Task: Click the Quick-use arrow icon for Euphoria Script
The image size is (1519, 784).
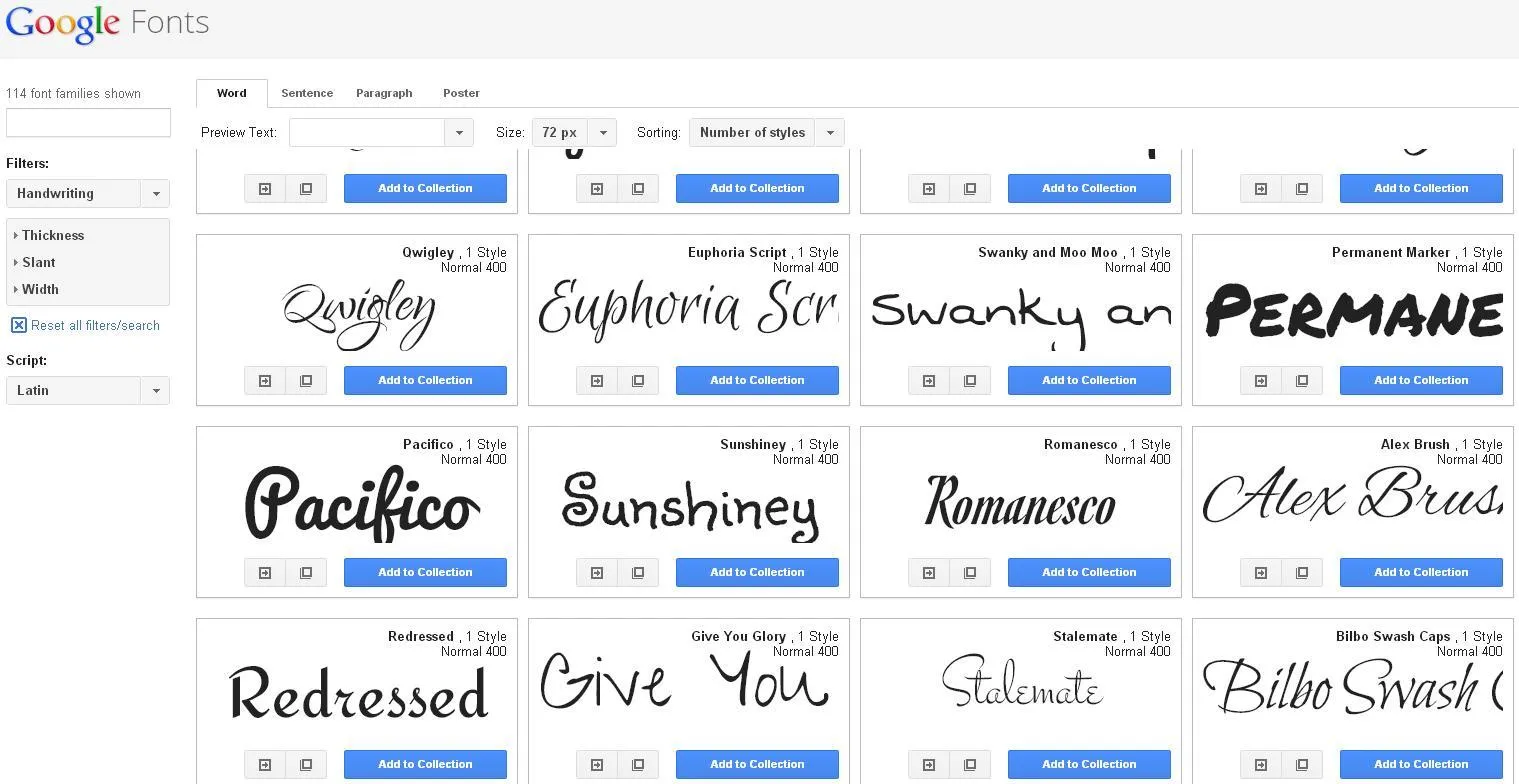Action: coord(597,380)
